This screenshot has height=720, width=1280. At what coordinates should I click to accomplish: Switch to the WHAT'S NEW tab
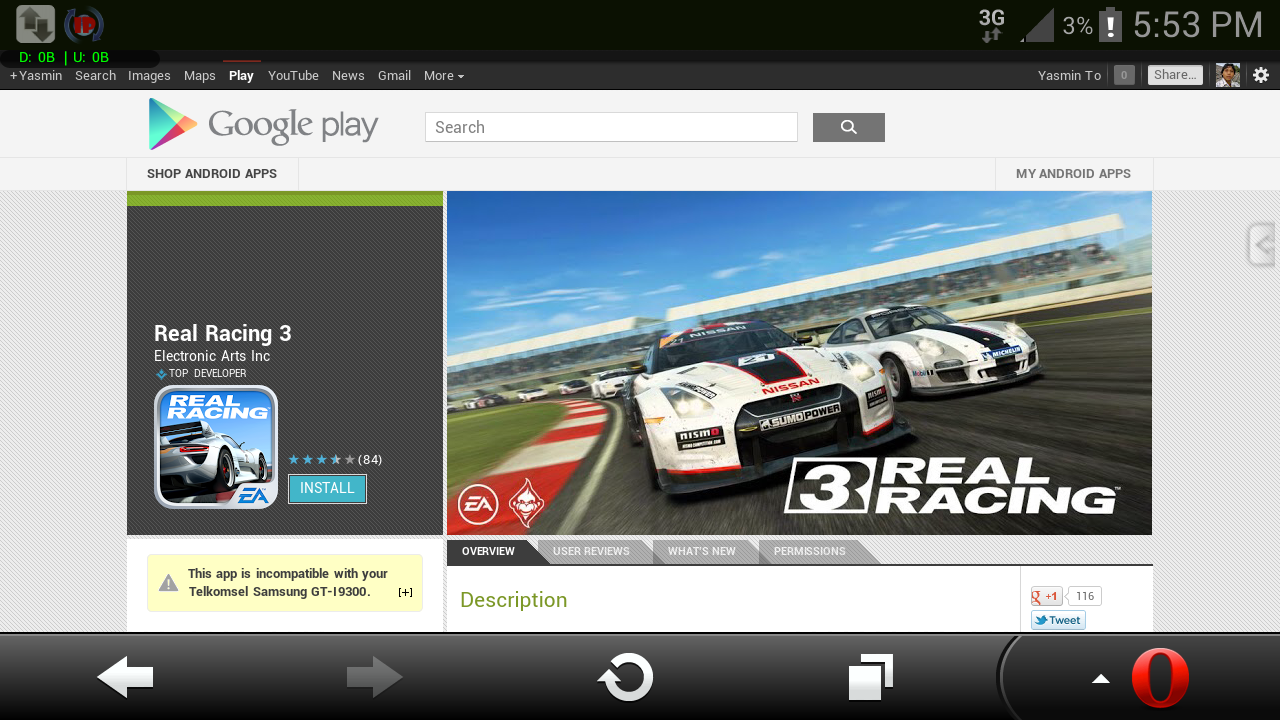tap(701, 552)
